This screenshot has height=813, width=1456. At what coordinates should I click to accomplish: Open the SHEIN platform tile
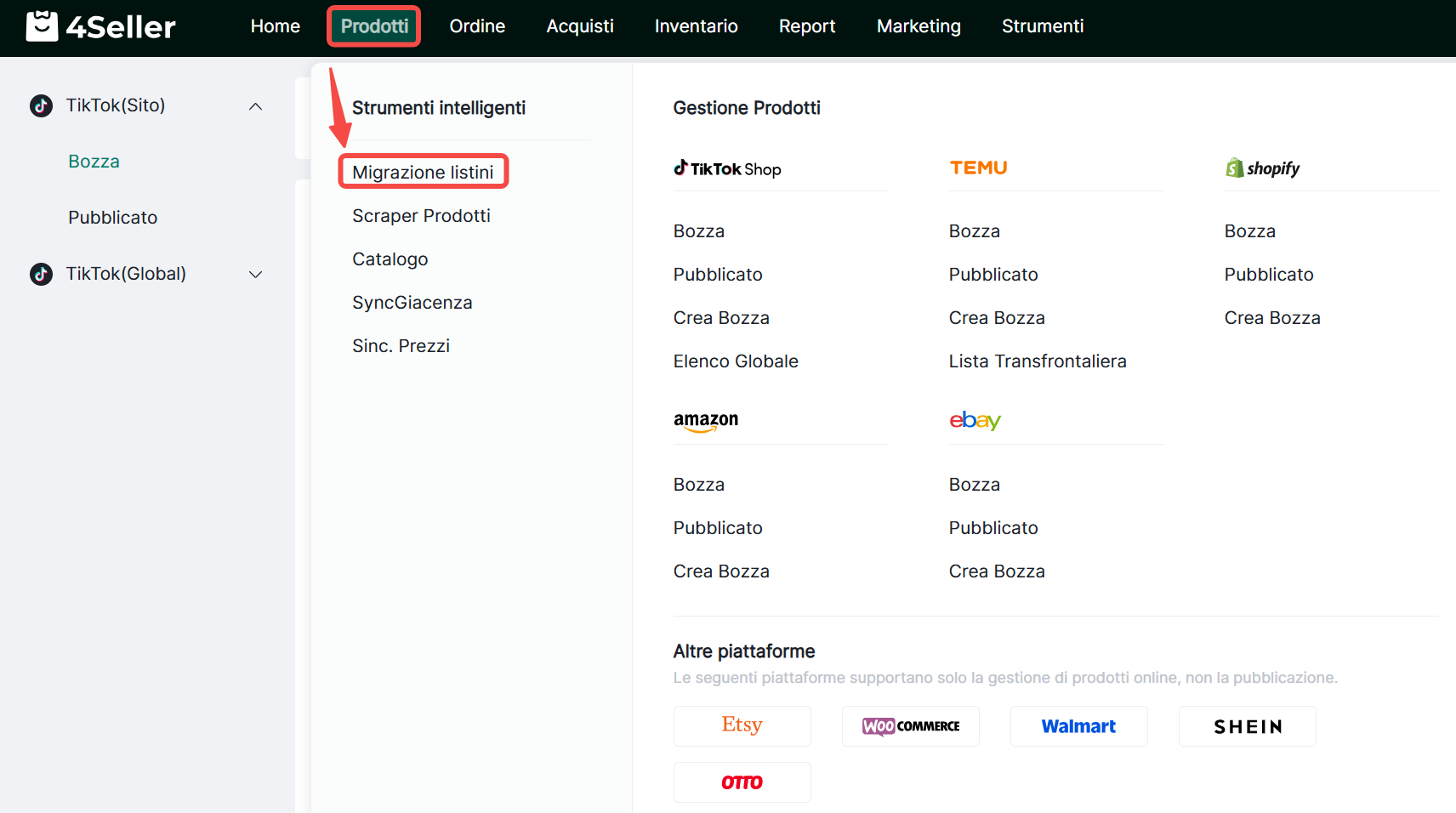(x=1247, y=725)
